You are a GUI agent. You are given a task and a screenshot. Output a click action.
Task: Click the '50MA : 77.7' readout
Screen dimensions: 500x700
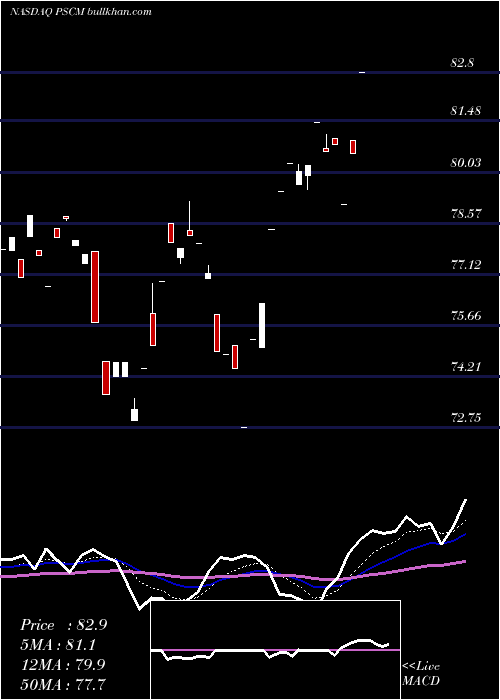63,684
